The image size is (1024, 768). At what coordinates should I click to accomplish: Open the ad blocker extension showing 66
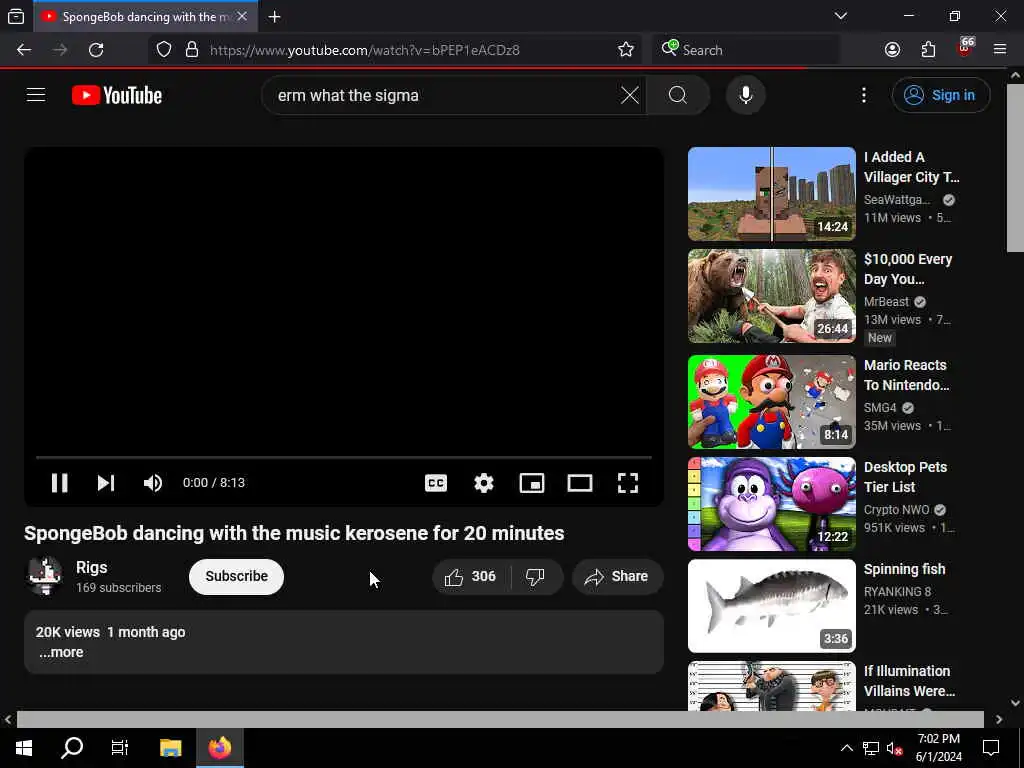click(965, 48)
